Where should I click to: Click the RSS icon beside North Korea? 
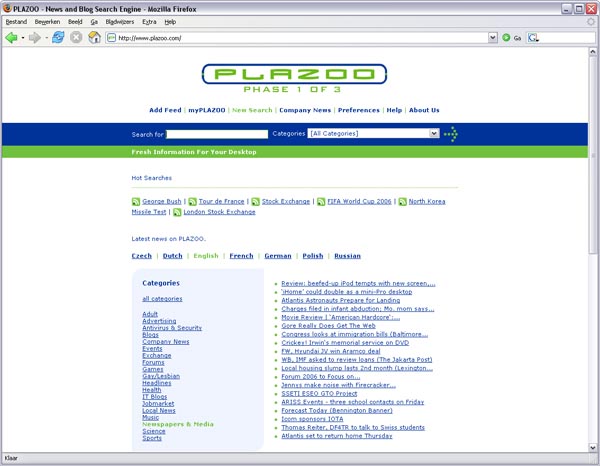[x=402, y=201]
